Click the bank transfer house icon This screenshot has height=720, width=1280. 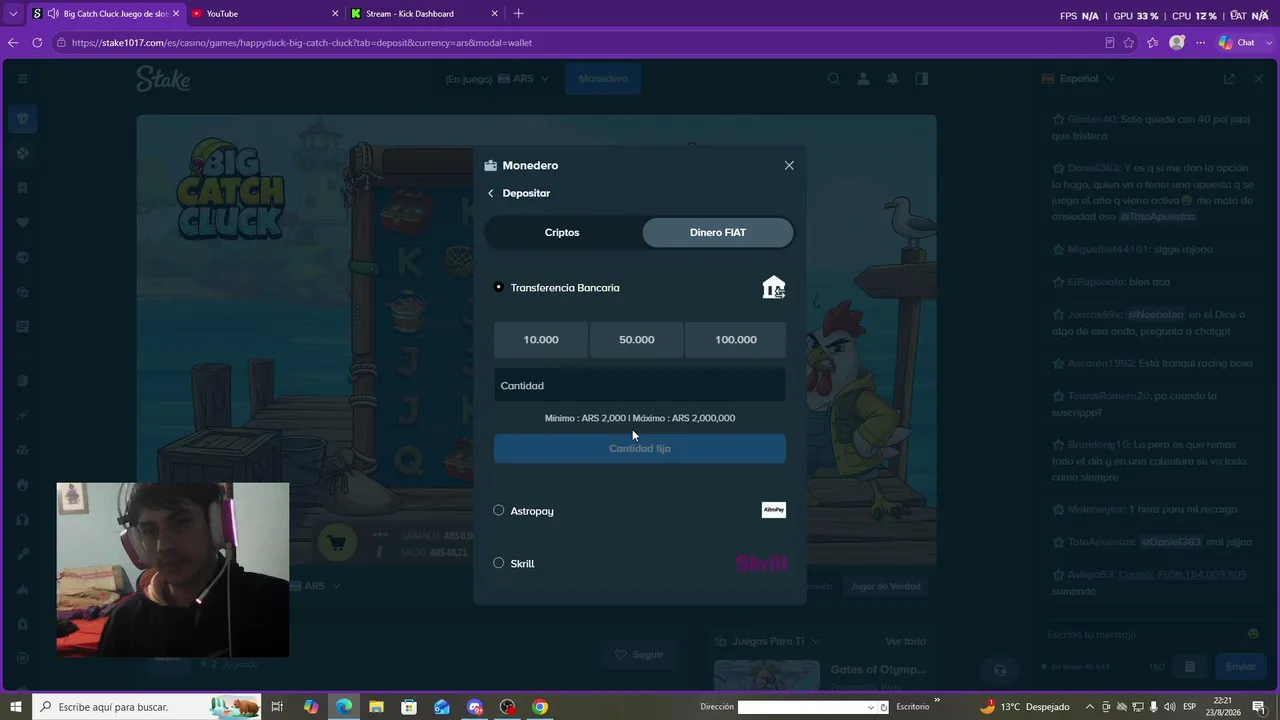[774, 288]
